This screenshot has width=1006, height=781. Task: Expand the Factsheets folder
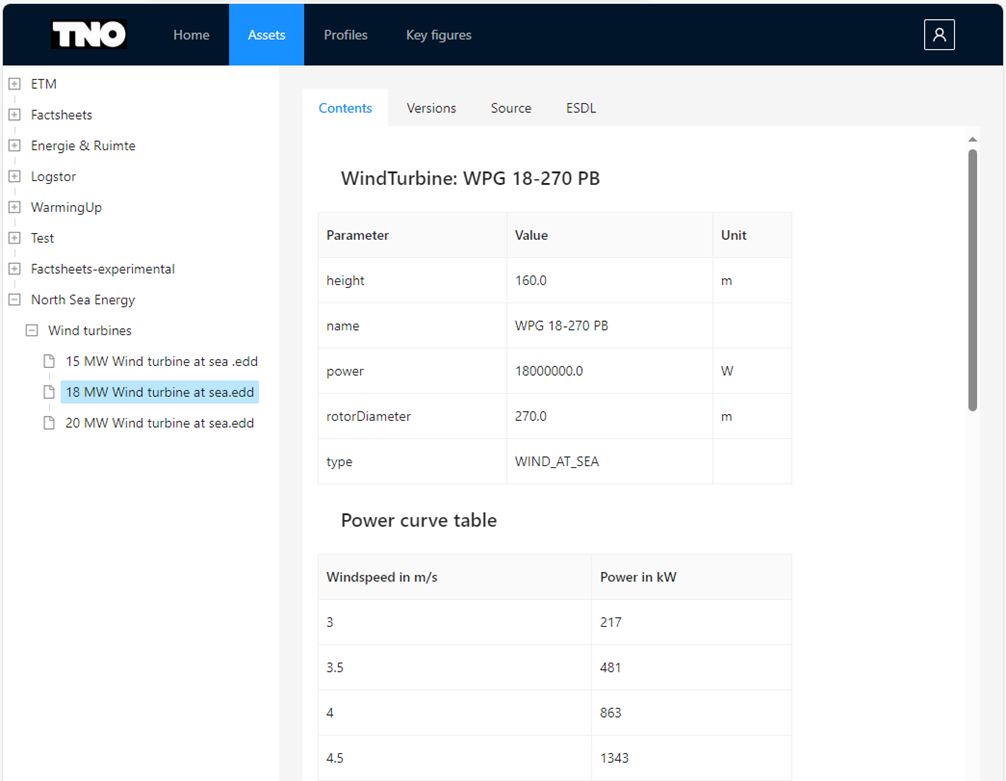14,115
